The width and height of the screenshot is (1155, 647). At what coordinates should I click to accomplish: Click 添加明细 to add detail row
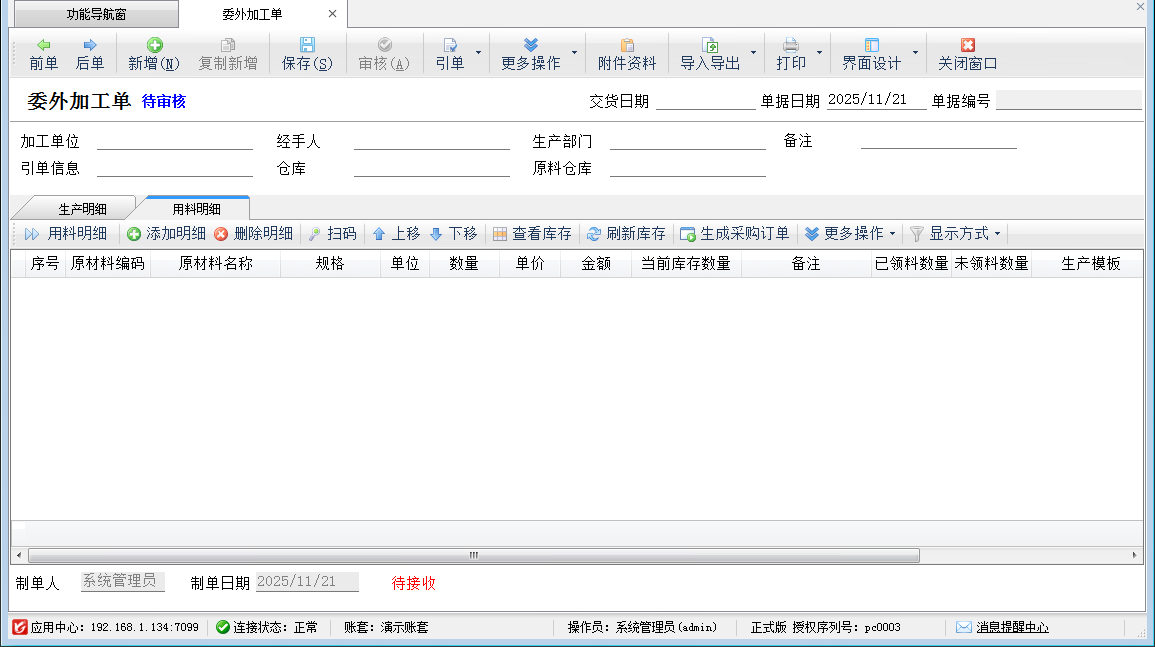[x=166, y=233]
